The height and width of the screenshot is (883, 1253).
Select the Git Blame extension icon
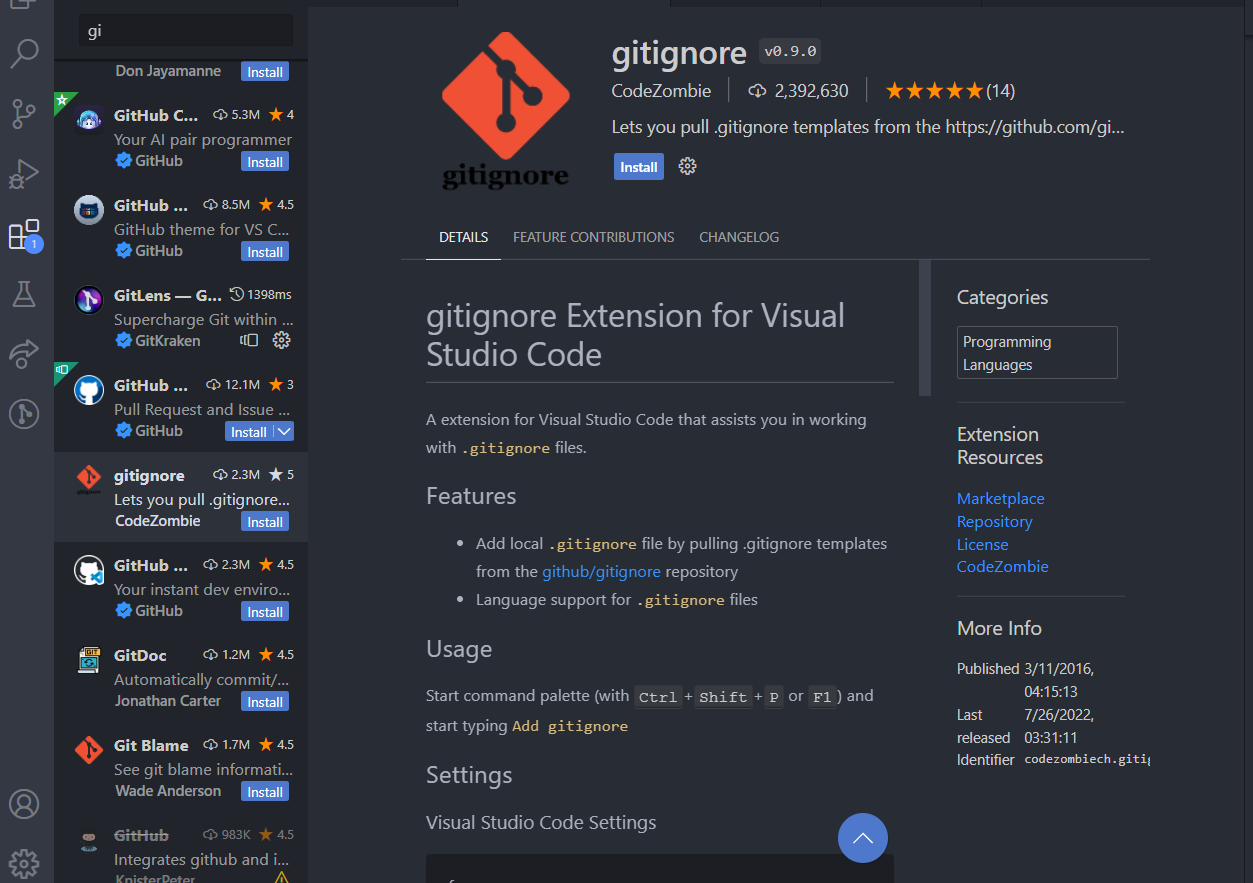89,750
